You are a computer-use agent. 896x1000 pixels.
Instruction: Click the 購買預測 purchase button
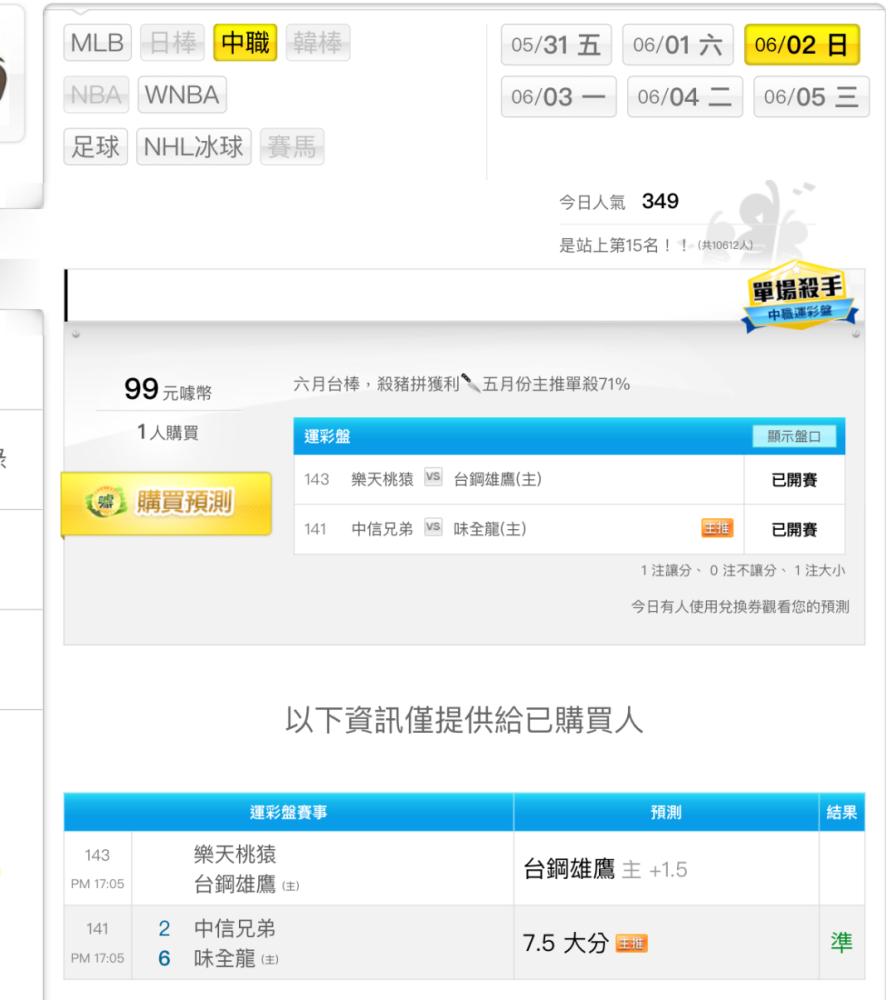coord(166,503)
